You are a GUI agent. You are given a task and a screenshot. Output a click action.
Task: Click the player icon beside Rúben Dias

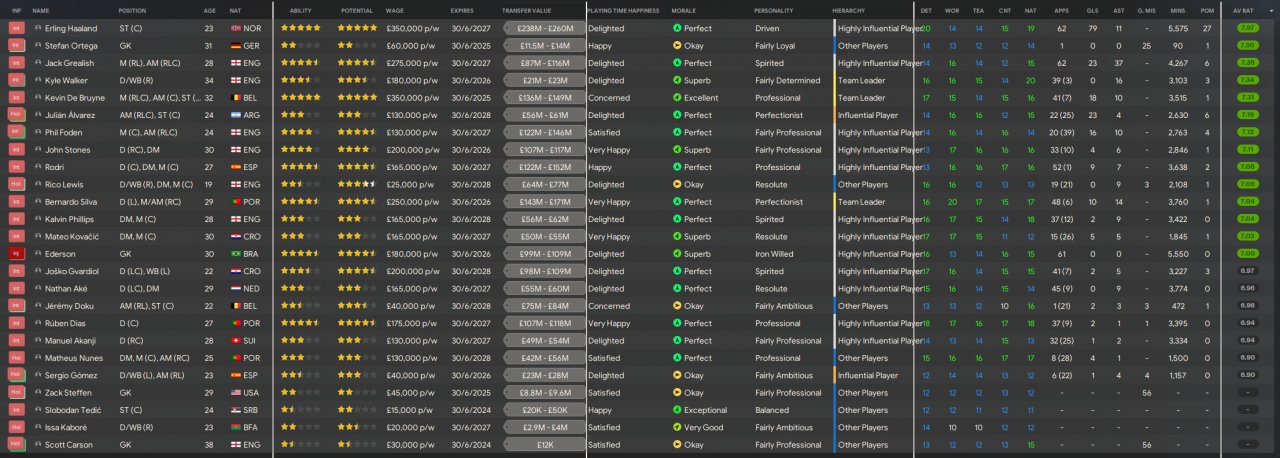pos(38,323)
